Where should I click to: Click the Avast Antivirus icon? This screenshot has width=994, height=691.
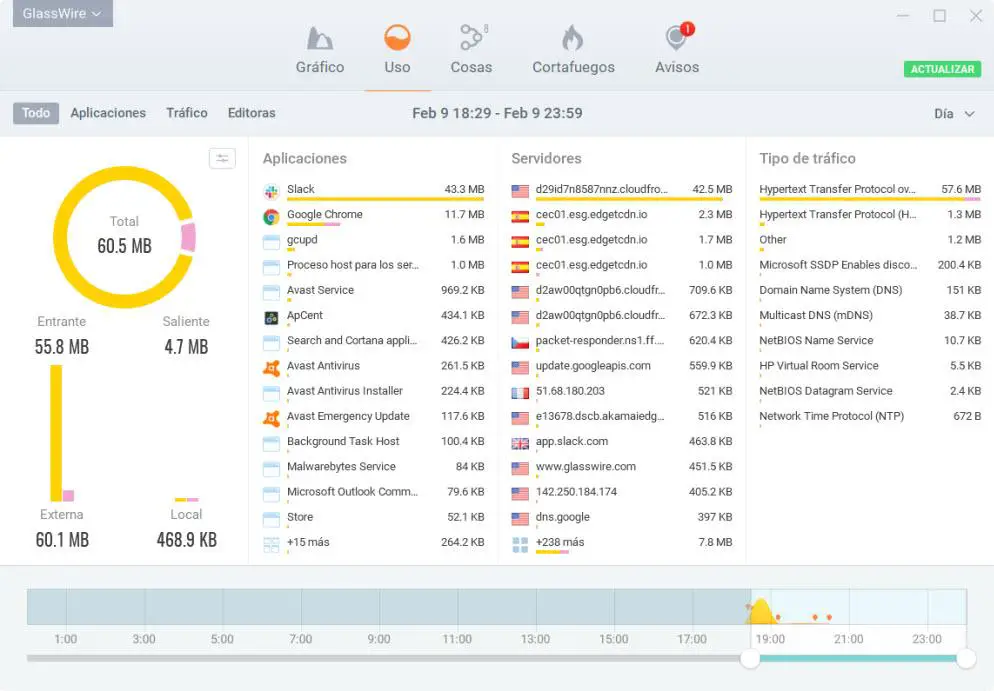[x=271, y=368]
